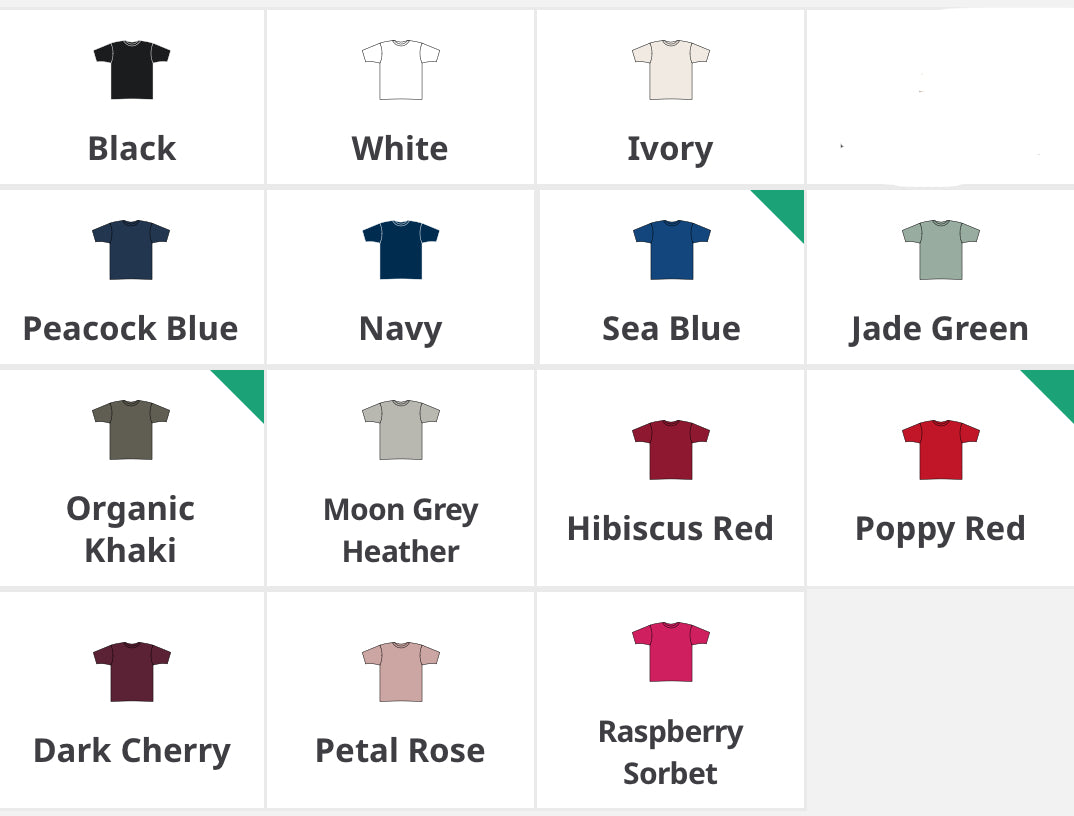Choose the White t-shirt swatch
Viewport: 1074px width, 816px height.
pyautogui.click(x=401, y=70)
